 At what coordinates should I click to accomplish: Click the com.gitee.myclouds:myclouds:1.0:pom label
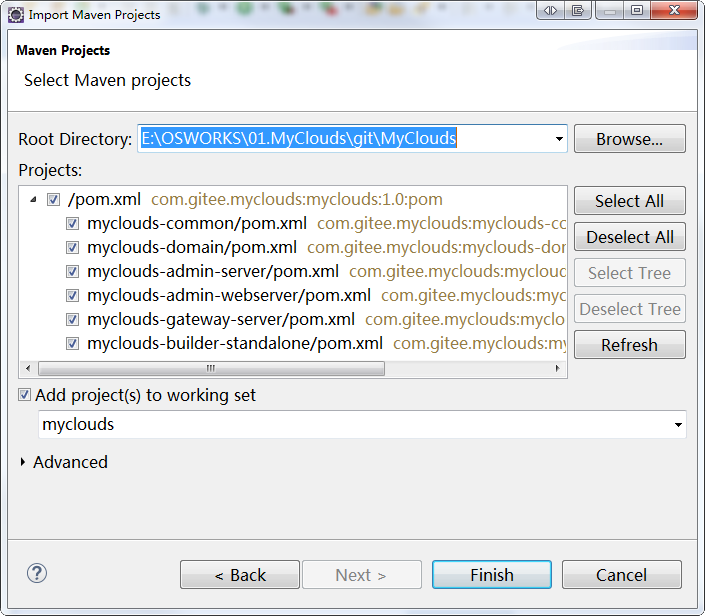point(297,199)
